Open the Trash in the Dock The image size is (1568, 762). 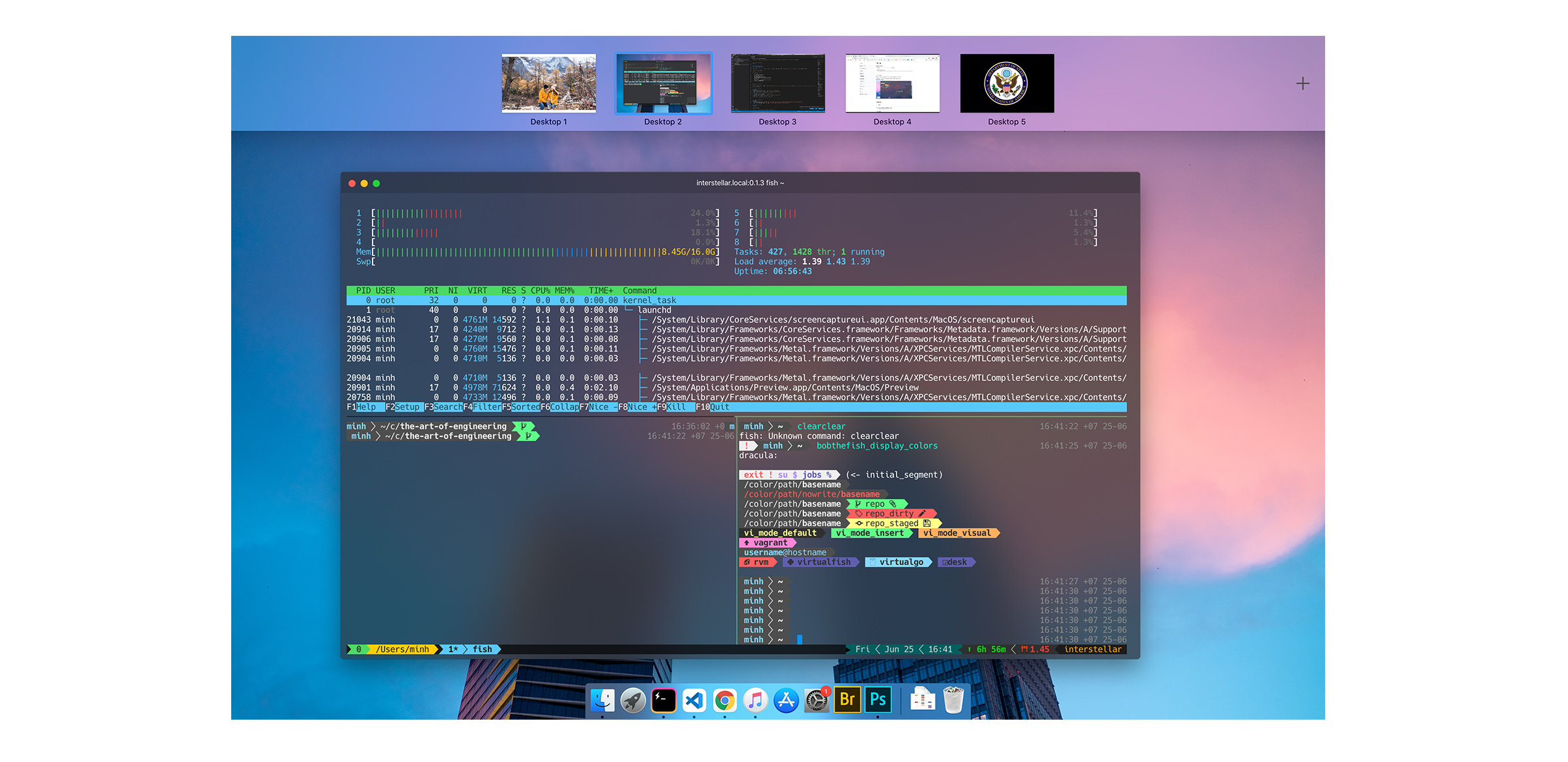coord(953,701)
